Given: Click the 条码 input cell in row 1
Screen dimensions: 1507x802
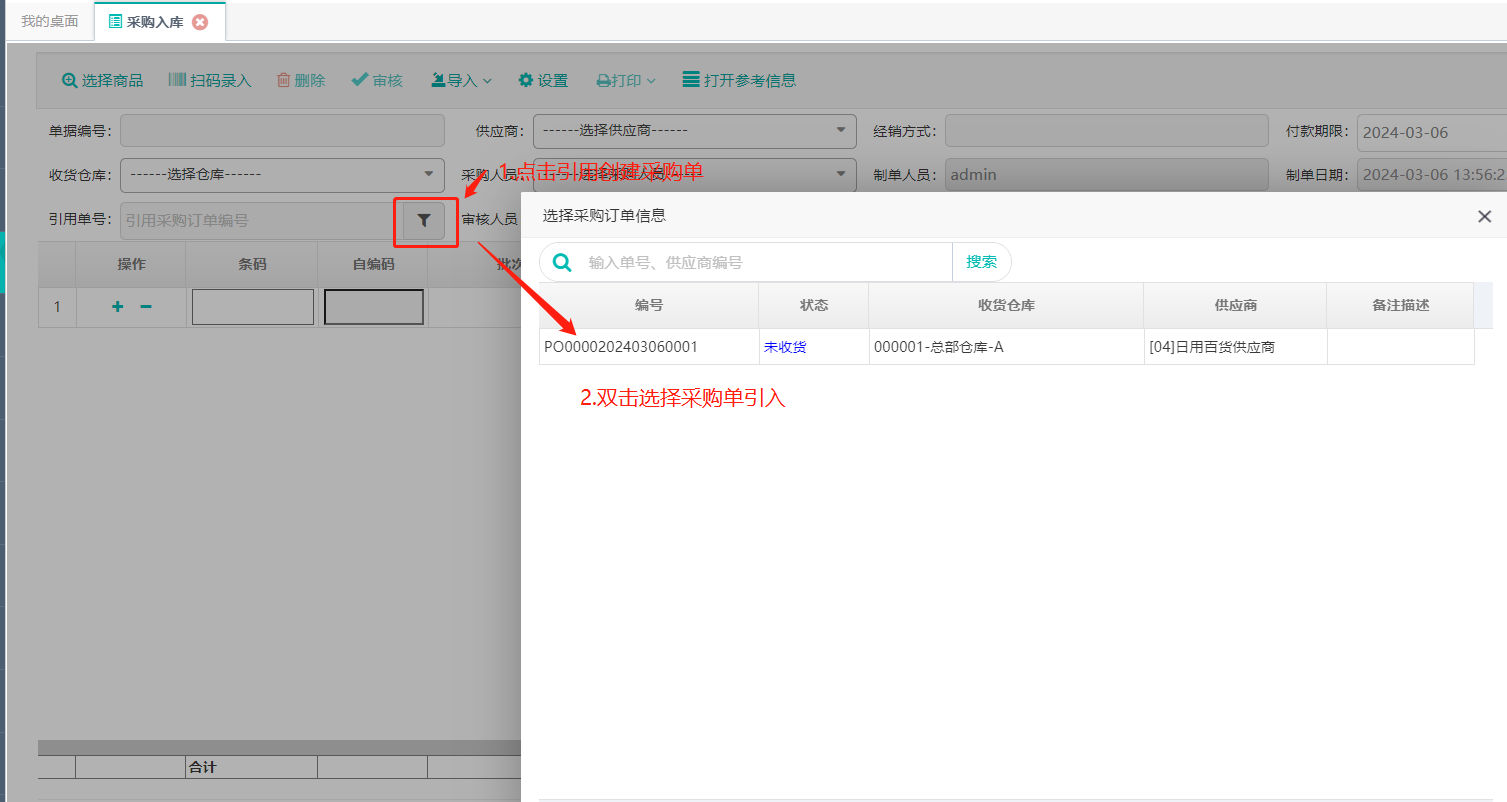Looking at the screenshot, I should click(253, 307).
